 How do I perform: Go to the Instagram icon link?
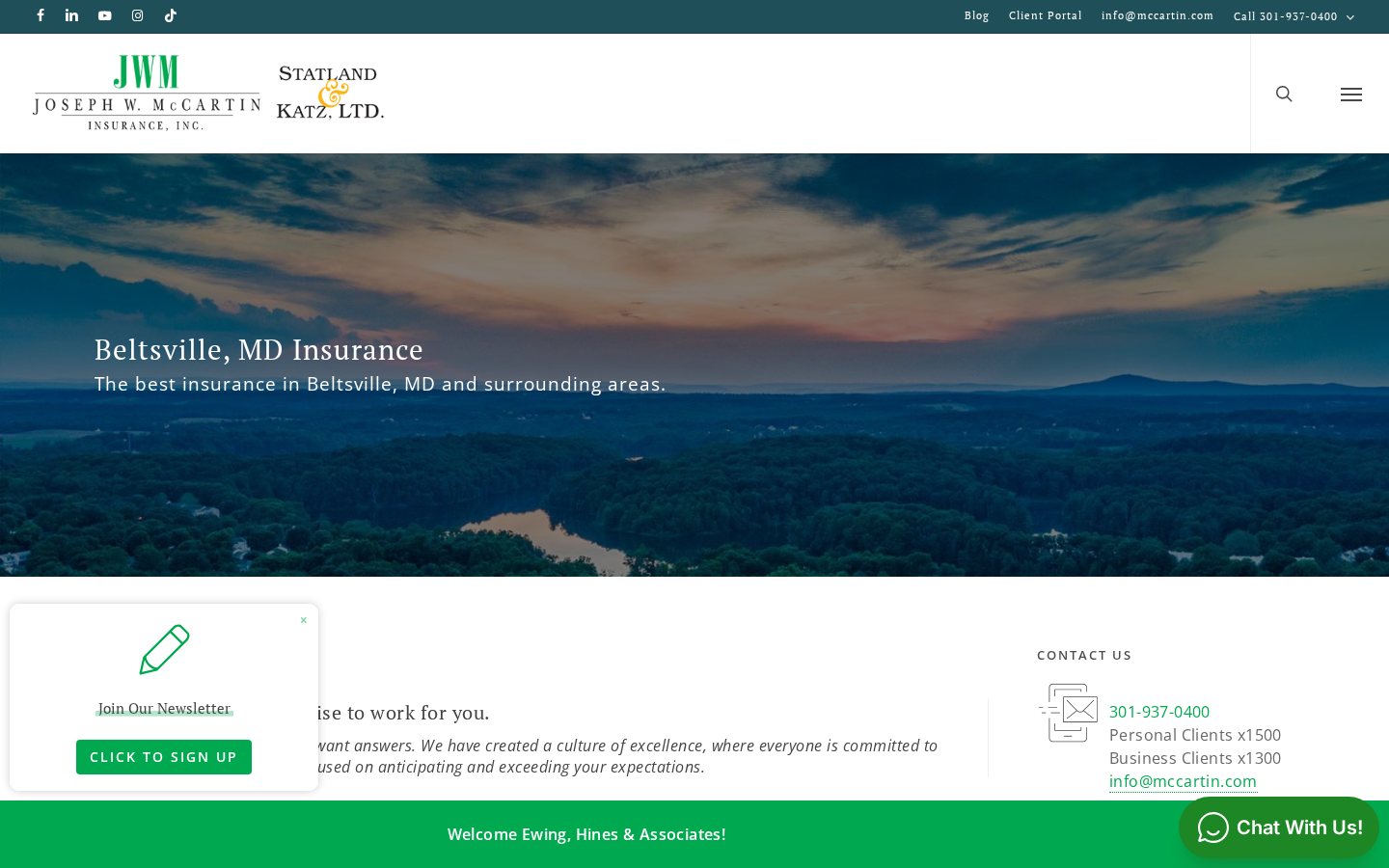(137, 15)
